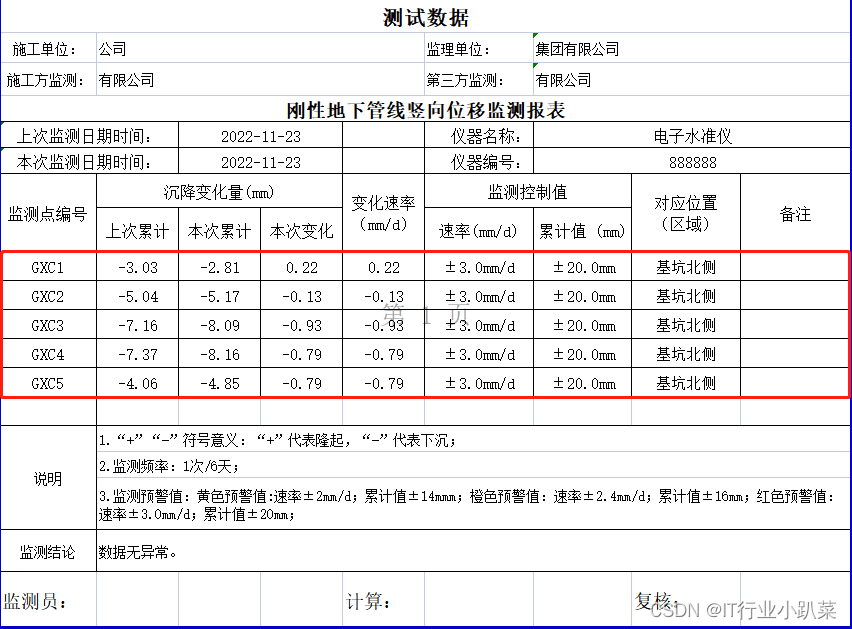The height and width of the screenshot is (629, 852).
Task: Select the 'GXC5' monitoring point cell
Action: (48, 383)
